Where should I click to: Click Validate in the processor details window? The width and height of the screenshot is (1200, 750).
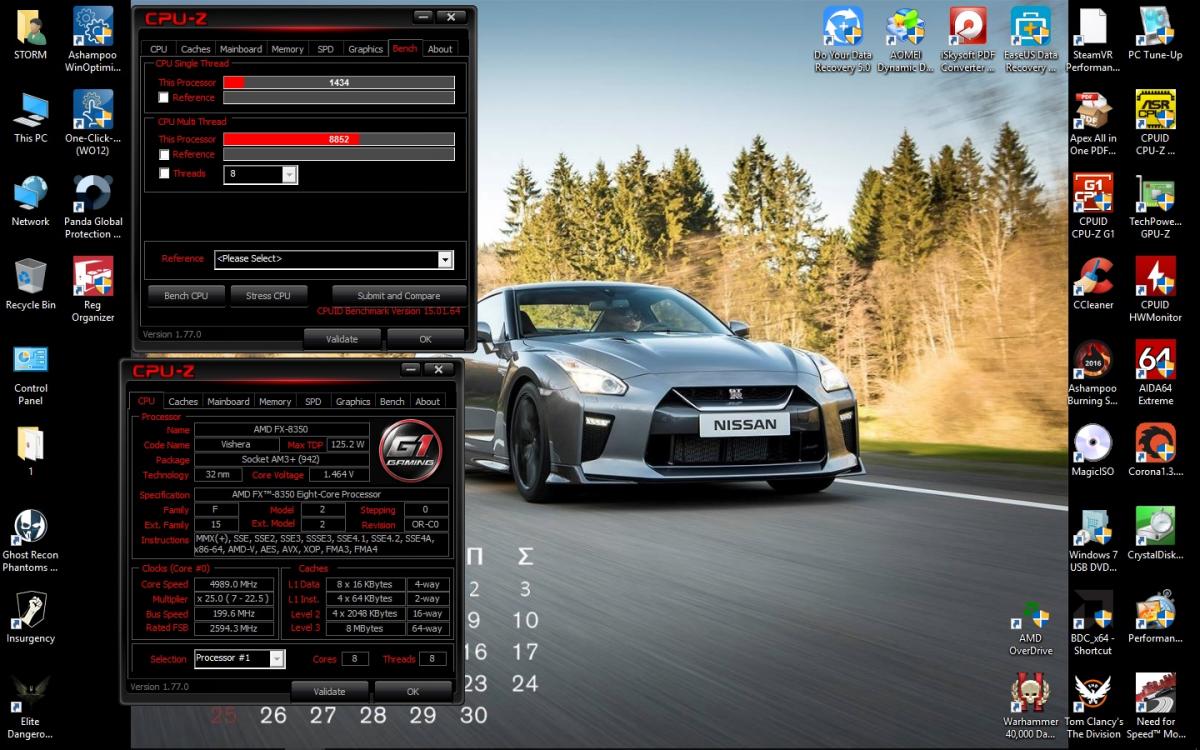click(329, 691)
